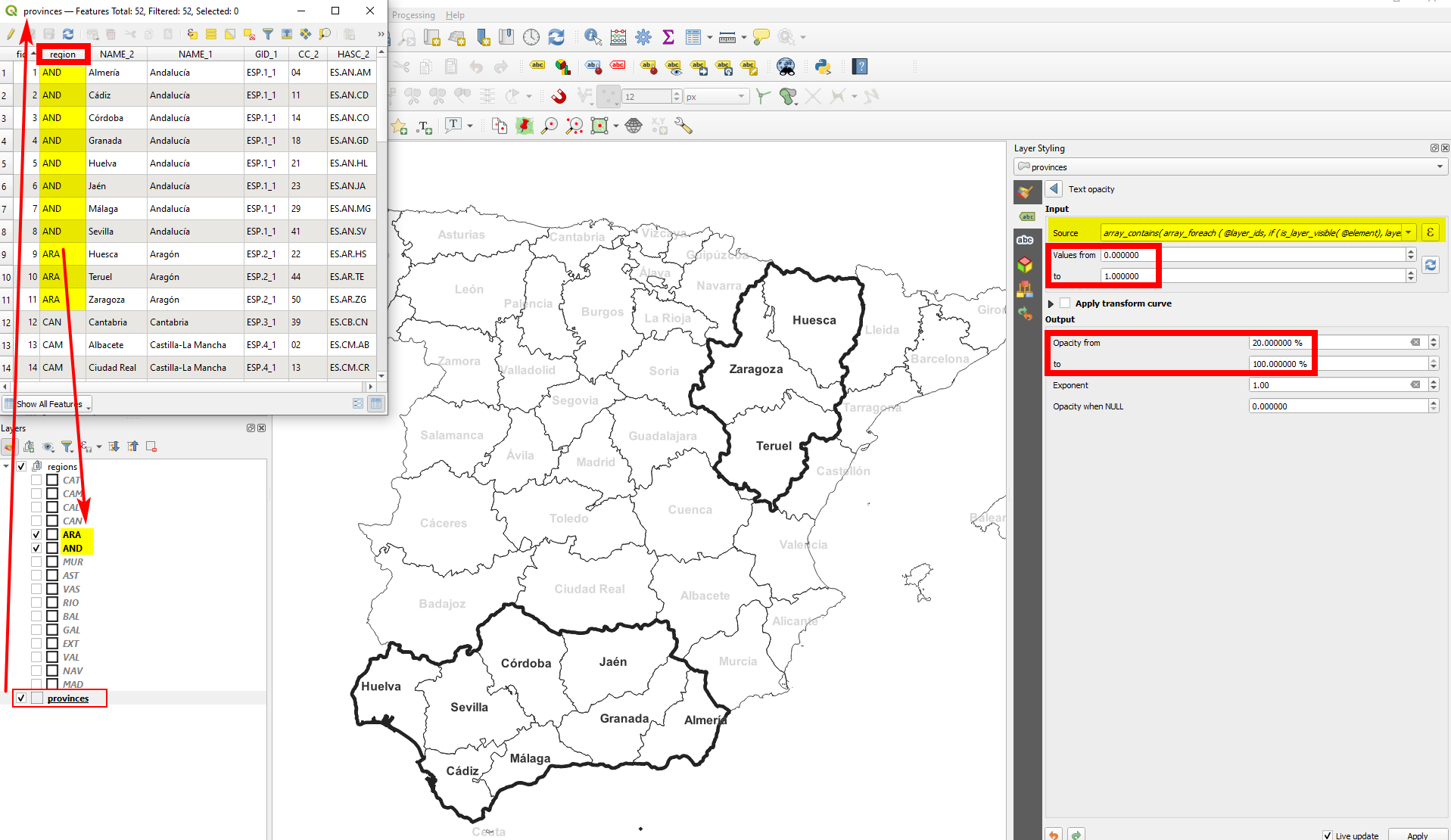This screenshot has height=840, width=1451.
Task: Switch to form view in attribute table
Action: pos(358,404)
